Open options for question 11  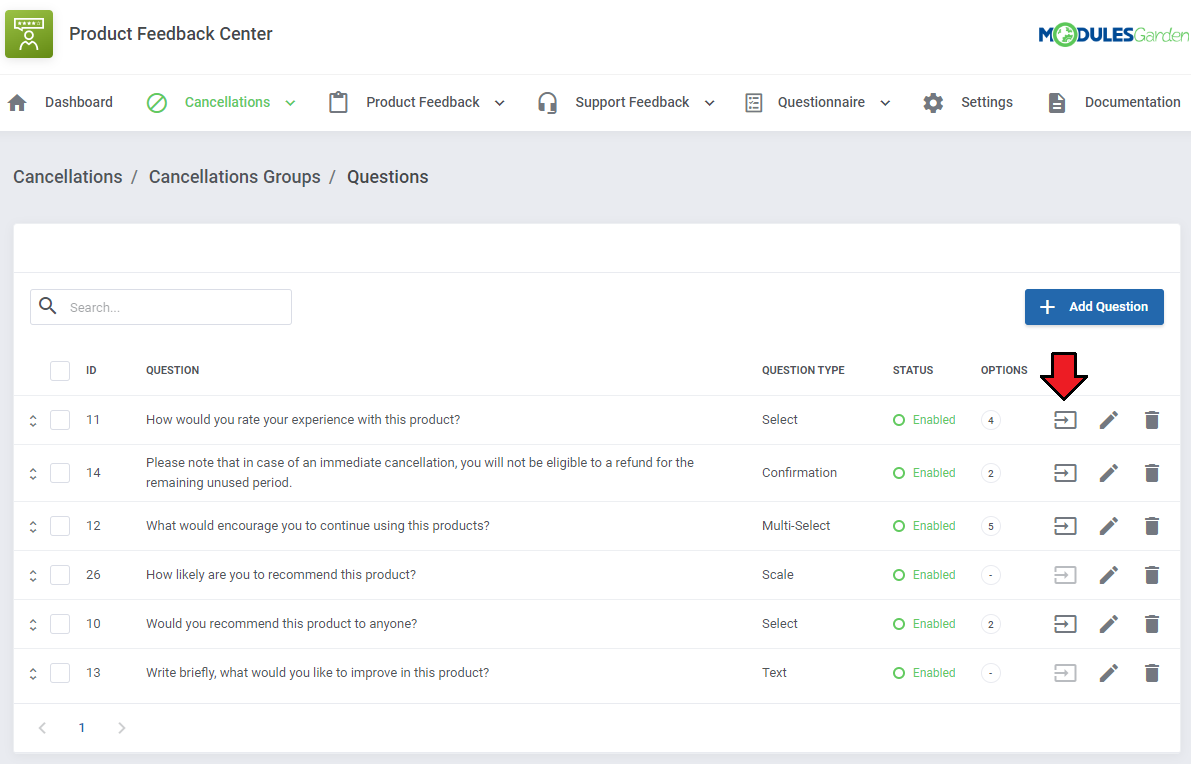tap(1065, 420)
